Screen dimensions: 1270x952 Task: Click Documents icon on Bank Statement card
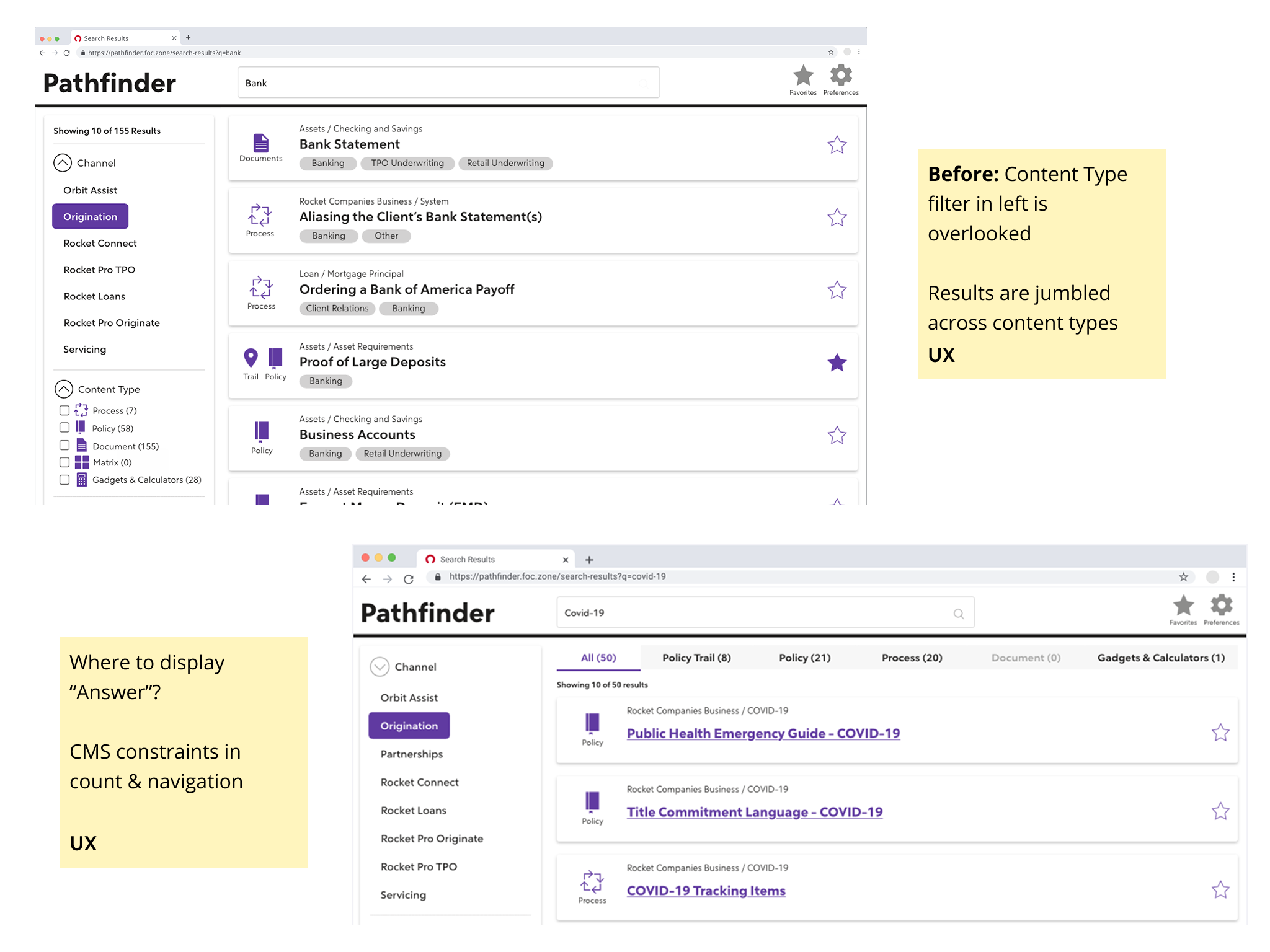(261, 144)
